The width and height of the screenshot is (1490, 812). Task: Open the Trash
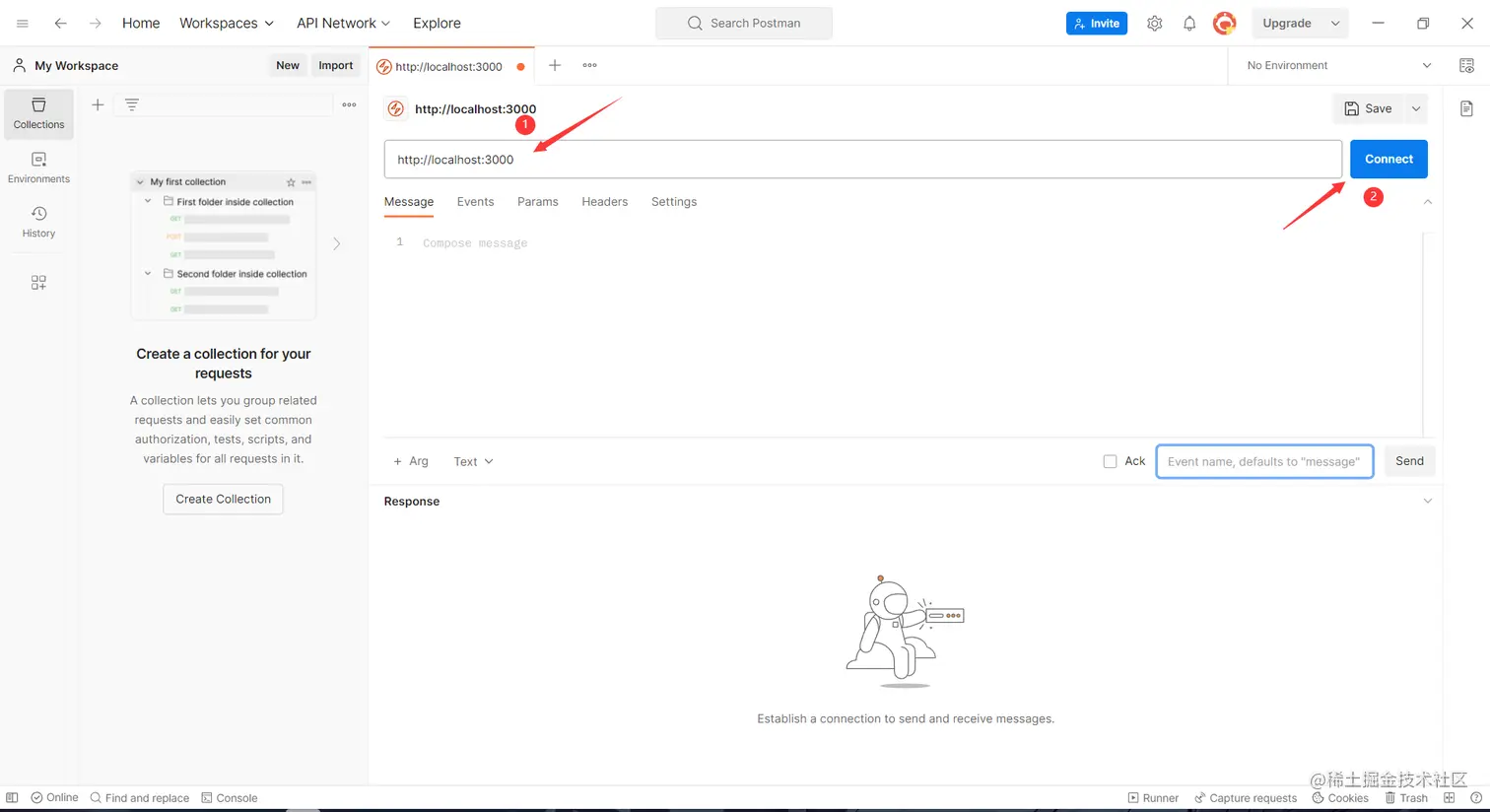pos(1405,797)
